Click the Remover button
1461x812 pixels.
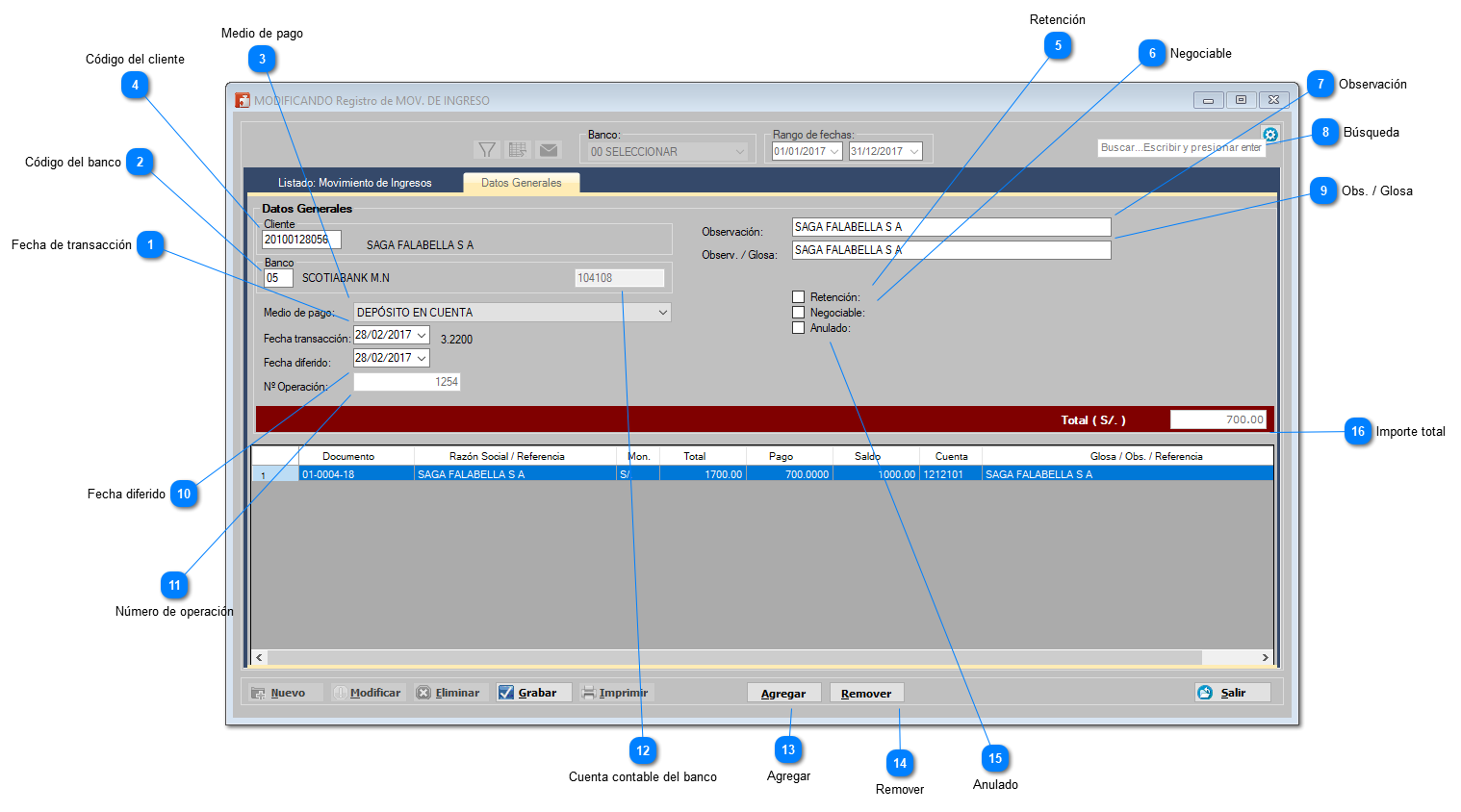click(x=866, y=693)
